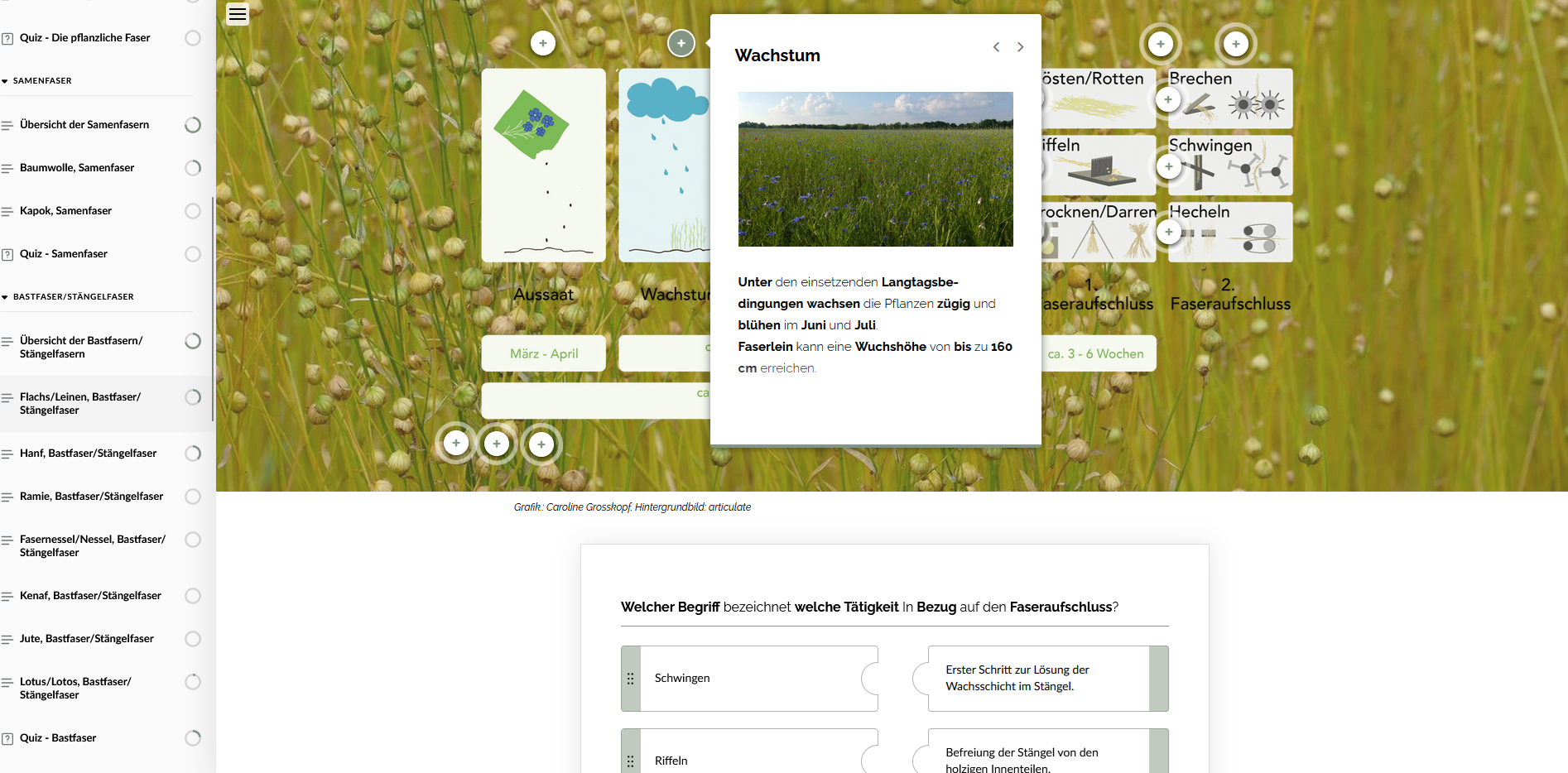Open Jute, Bastfaser/Stängelfaser lesson
This screenshot has width=1568, height=773.
click(x=87, y=639)
